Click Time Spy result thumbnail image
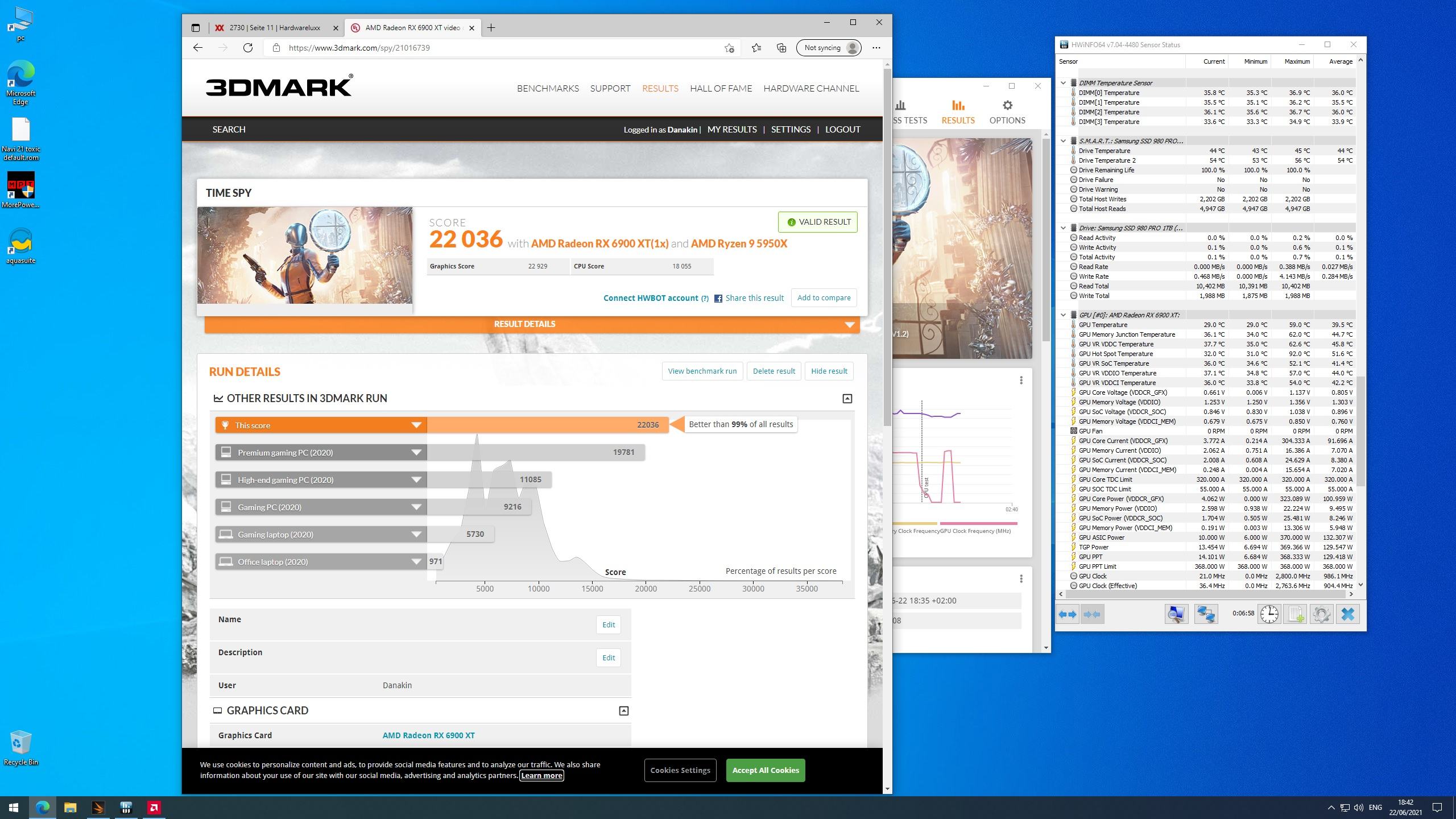The height and width of the screenshot is (819, 1456). [305, 255]
